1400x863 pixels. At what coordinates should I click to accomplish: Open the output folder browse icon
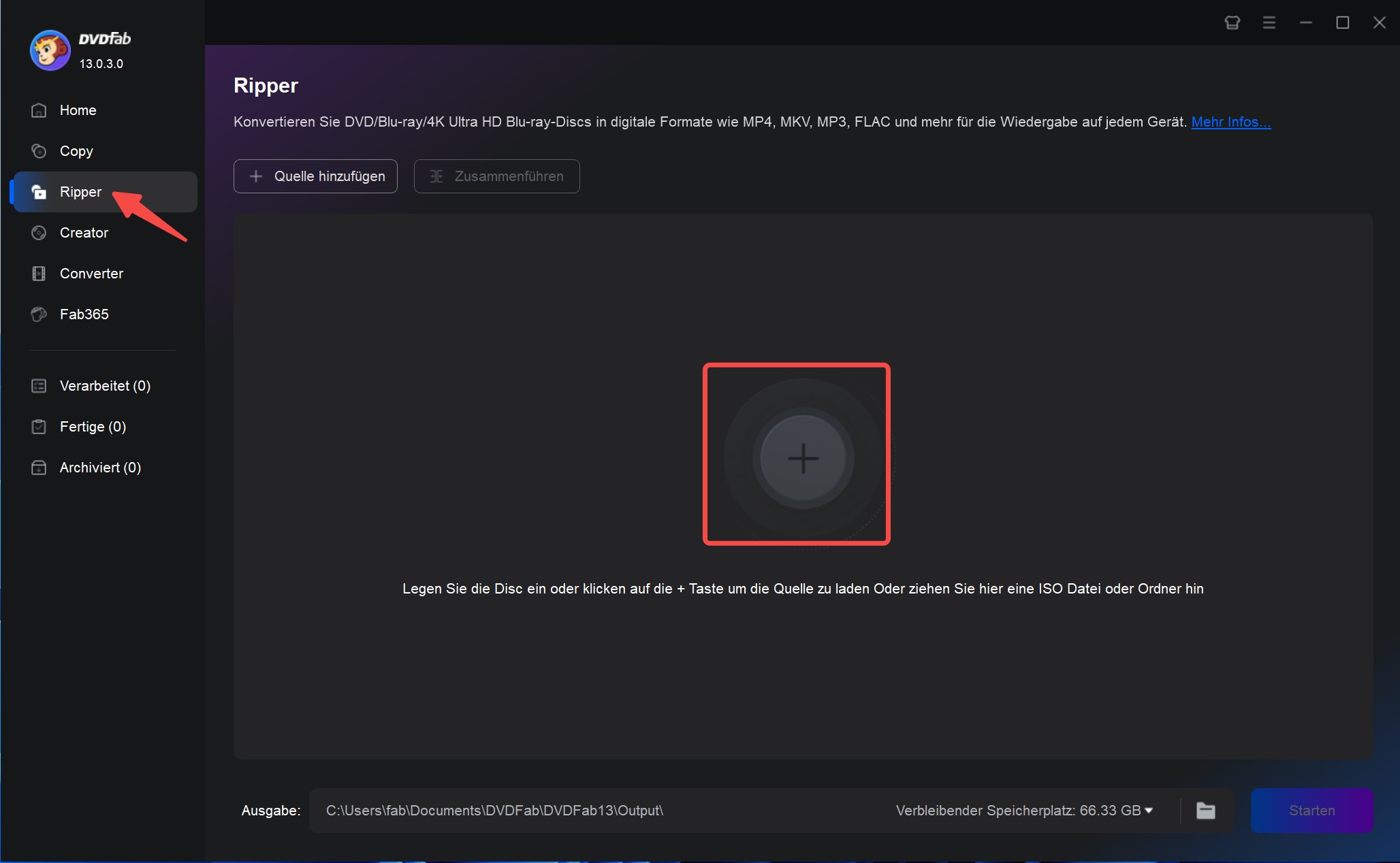(x=1206, y=811)
